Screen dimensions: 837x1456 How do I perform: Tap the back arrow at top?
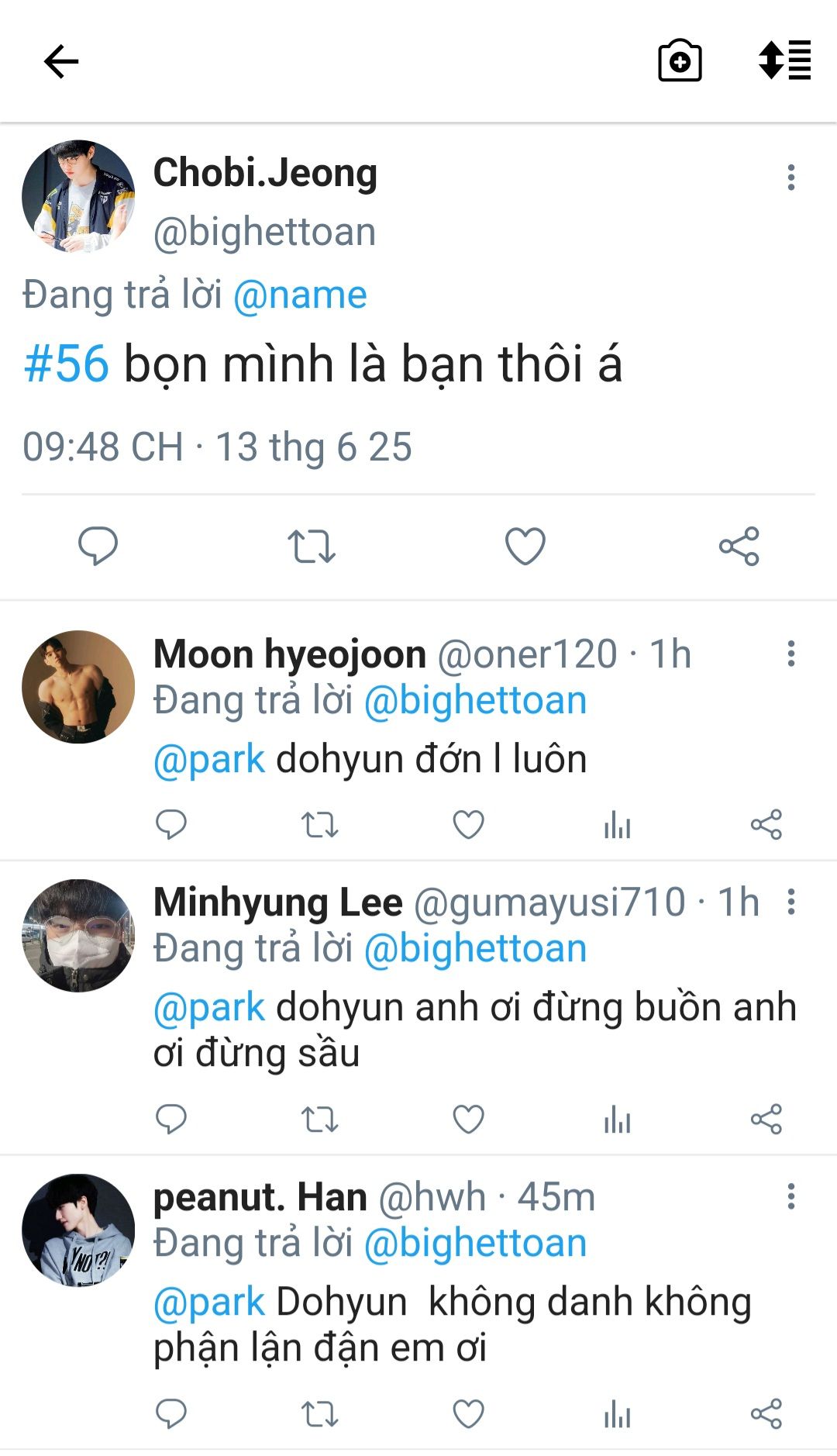click(x=61, y=61)
